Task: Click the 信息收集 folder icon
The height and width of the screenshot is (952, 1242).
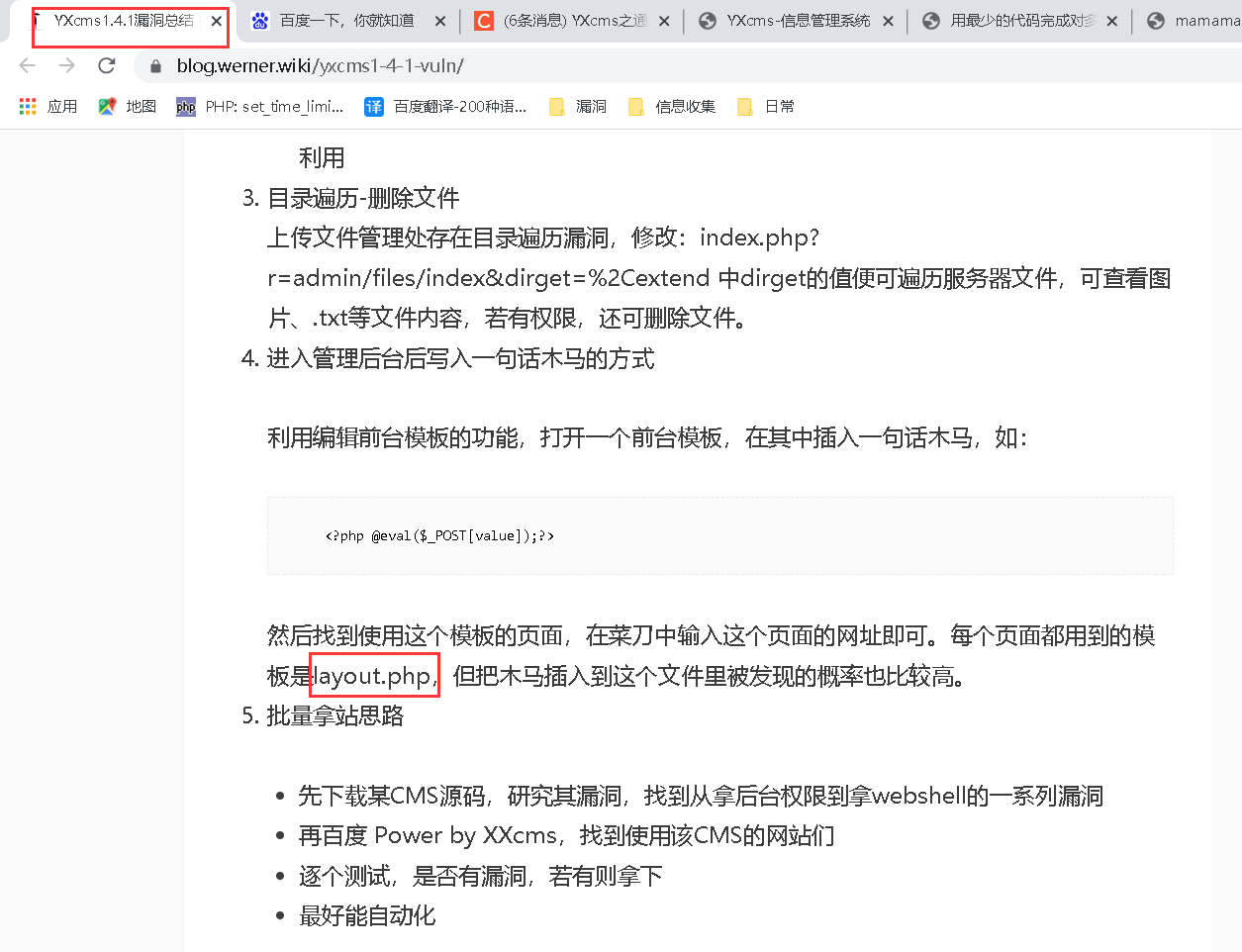Action: click(636, 107)
